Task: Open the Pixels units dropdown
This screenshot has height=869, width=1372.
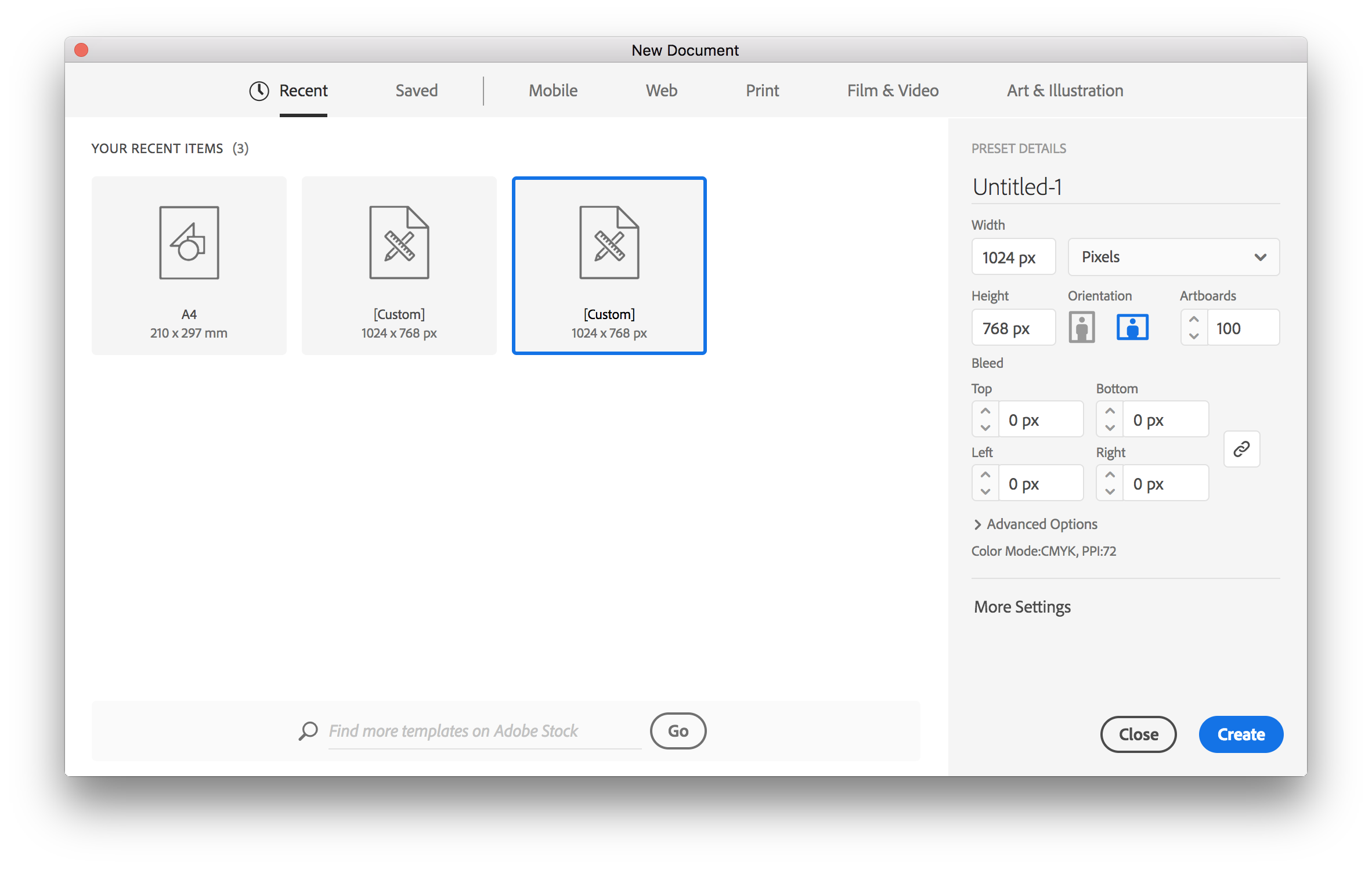Action: tap(1173, 257)
